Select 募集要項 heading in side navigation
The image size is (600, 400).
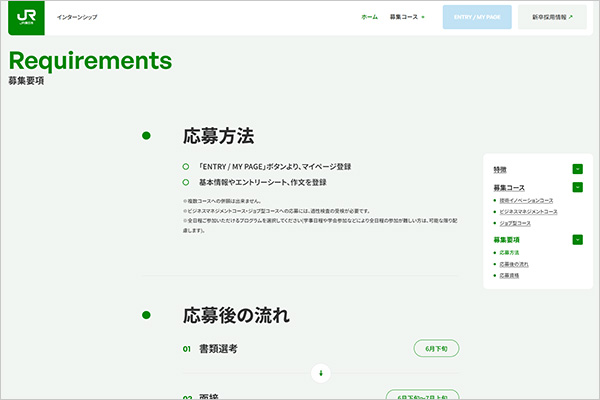point(506,240)
